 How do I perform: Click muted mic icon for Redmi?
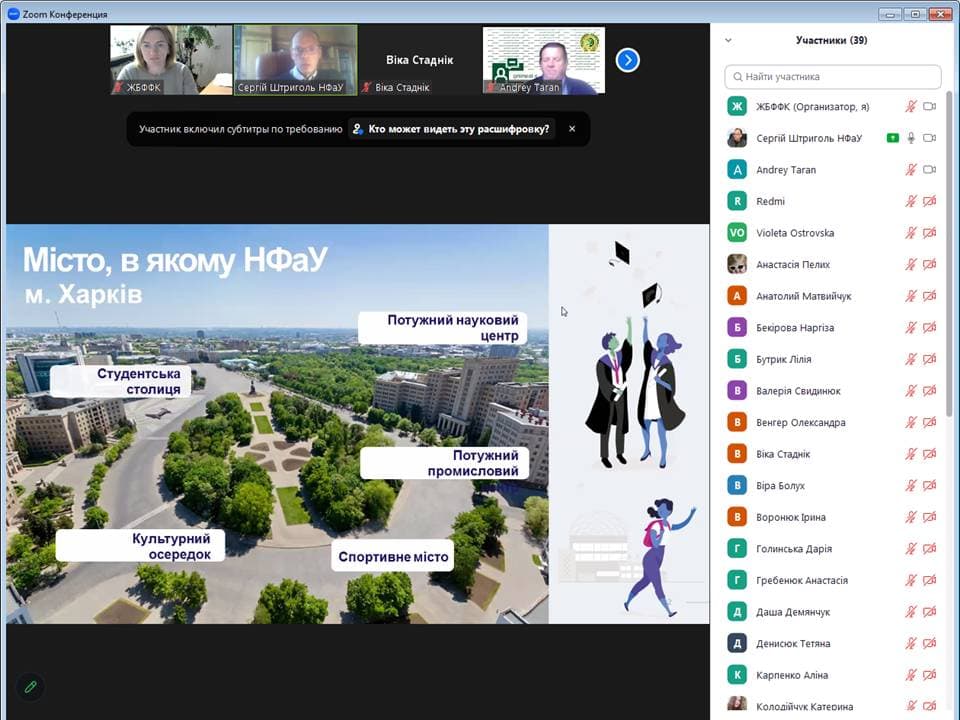coord(911,201)
